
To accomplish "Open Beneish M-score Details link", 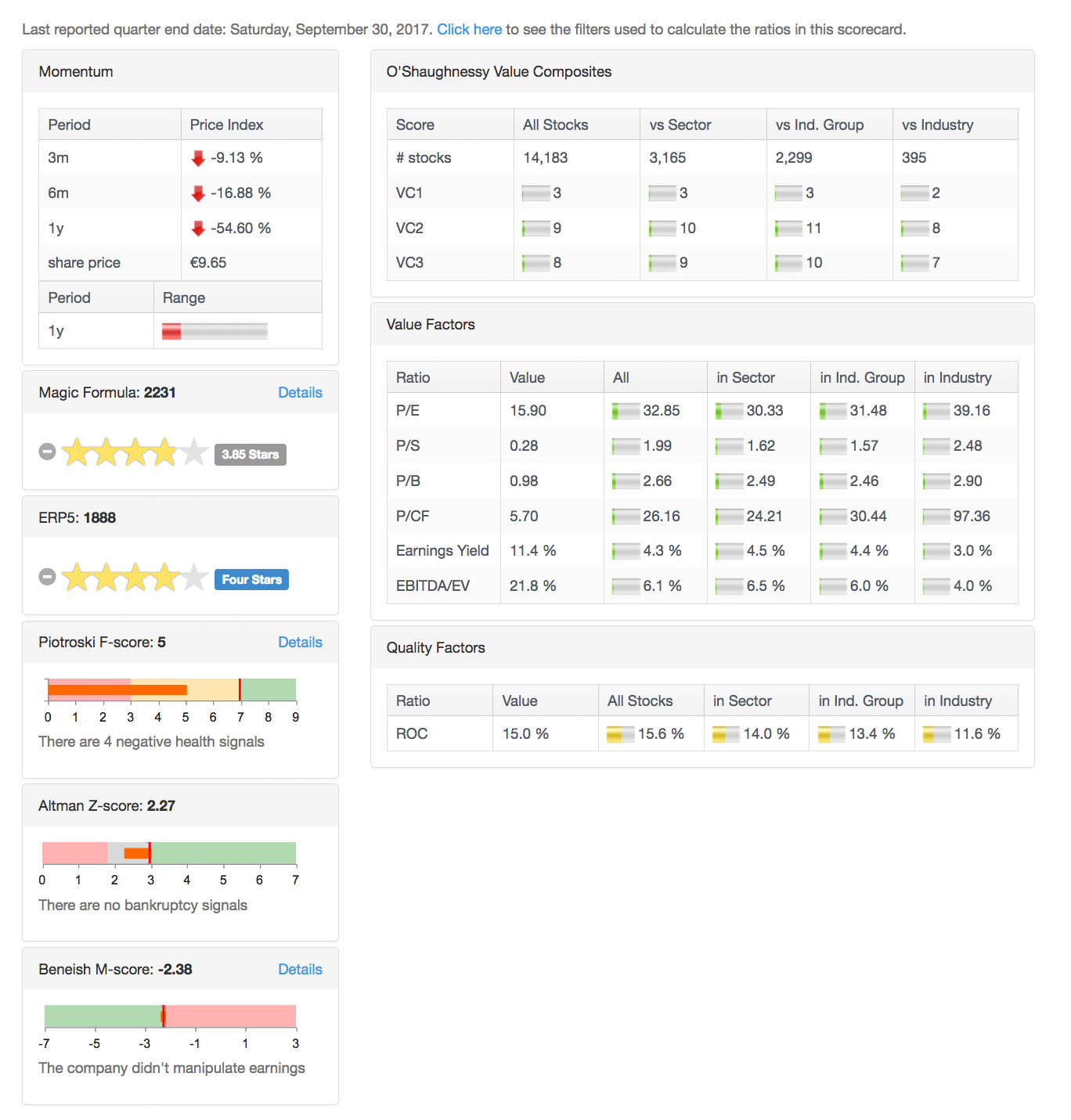I will tap(300, 969).
